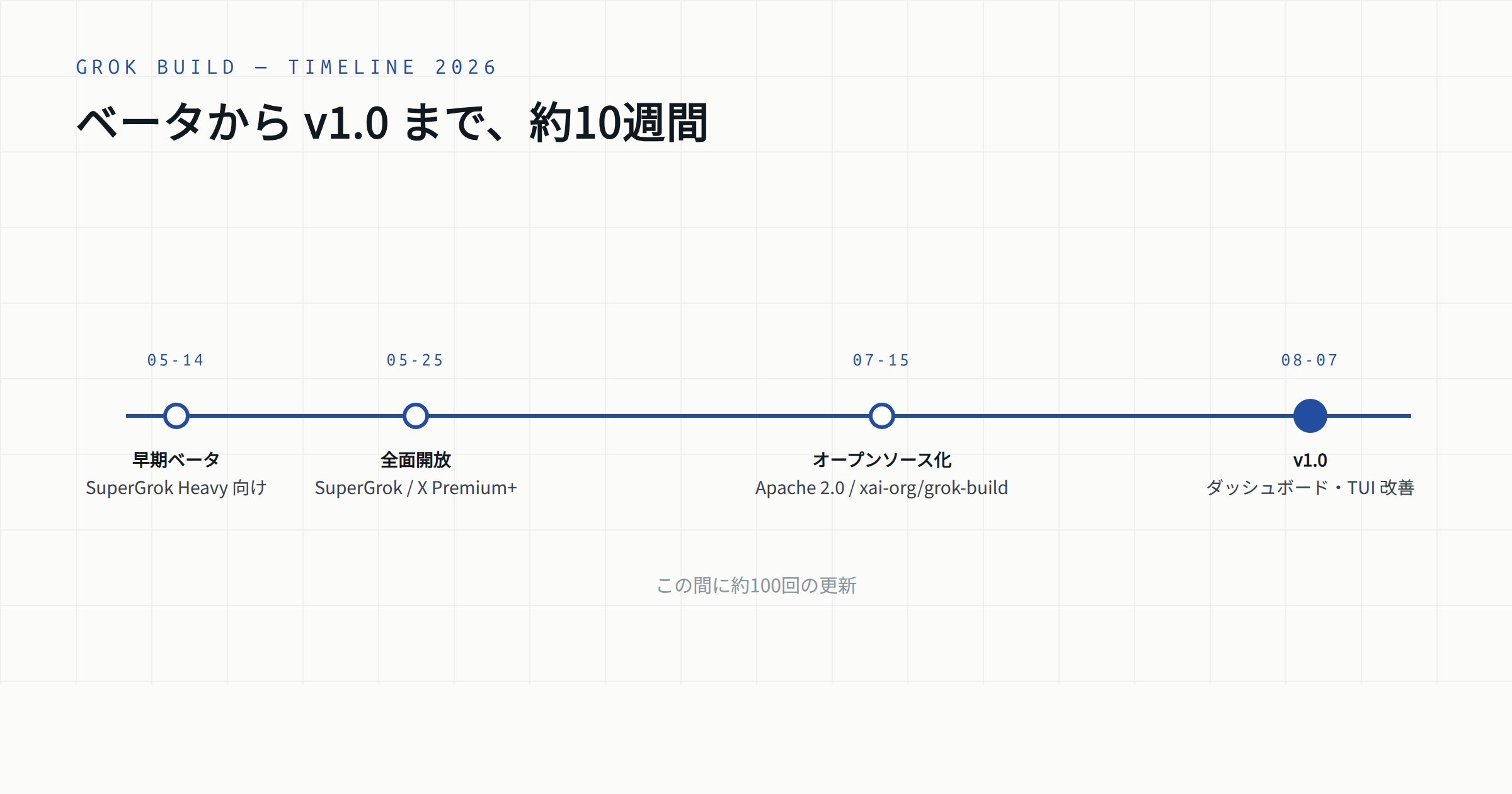The width and height of the screenshot is (1512, 794).
Task: Click the SuperGrok / X Premium+ description
Action: [x=416, y=488]
